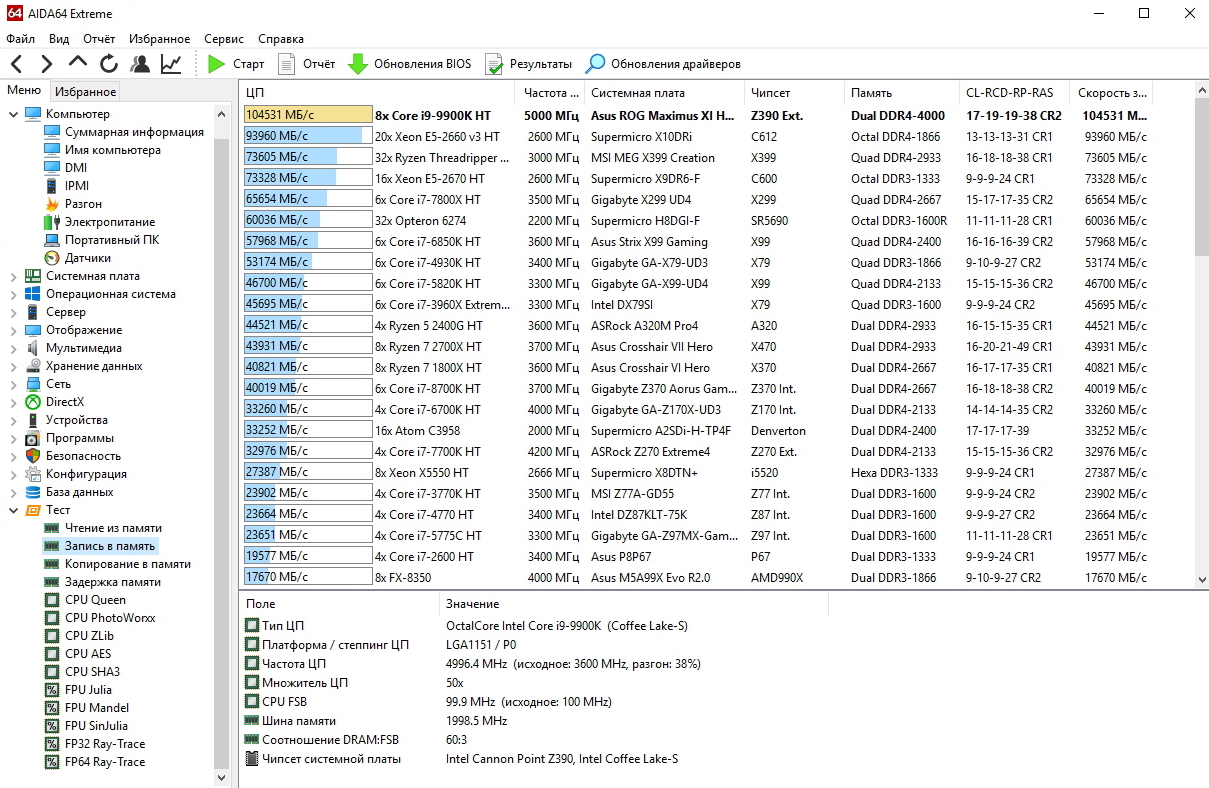This screenshot has height=788, width=1209.
Task: Expand the Операционная система node
Action: coord(13,294)
